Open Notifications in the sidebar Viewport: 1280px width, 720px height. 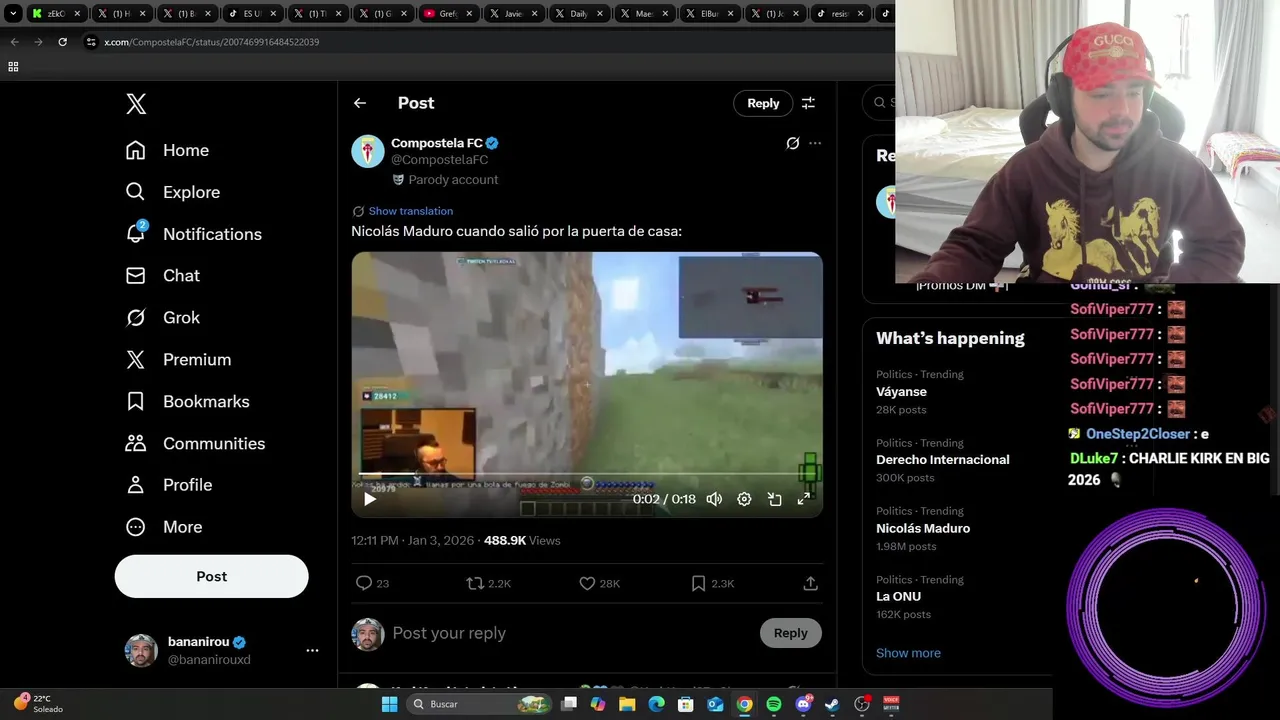pos(193,234)
